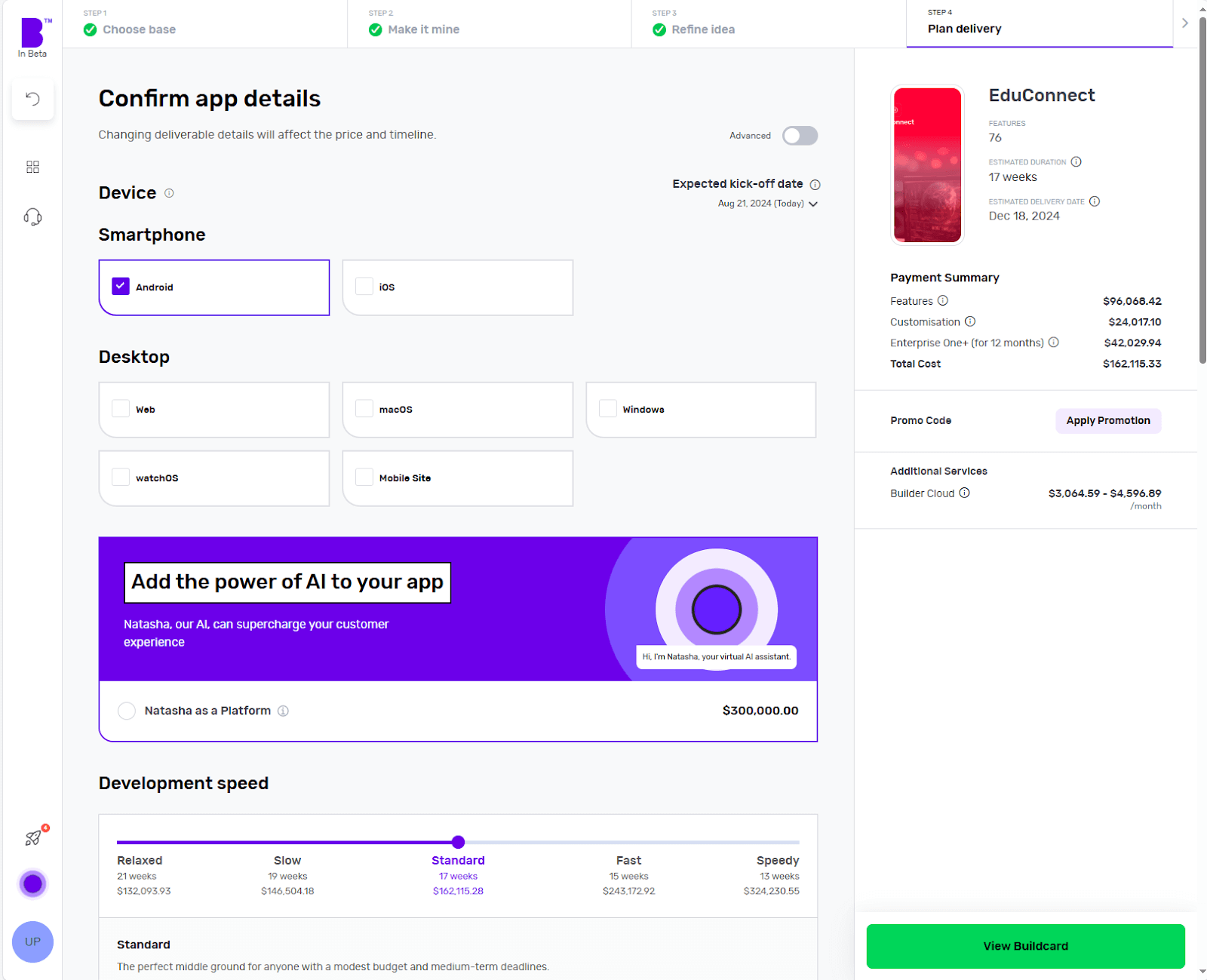Open the dashboard grid icon
Image resolution: width=1207 pixels, height=980 pixels.
[x=32, y=167]
